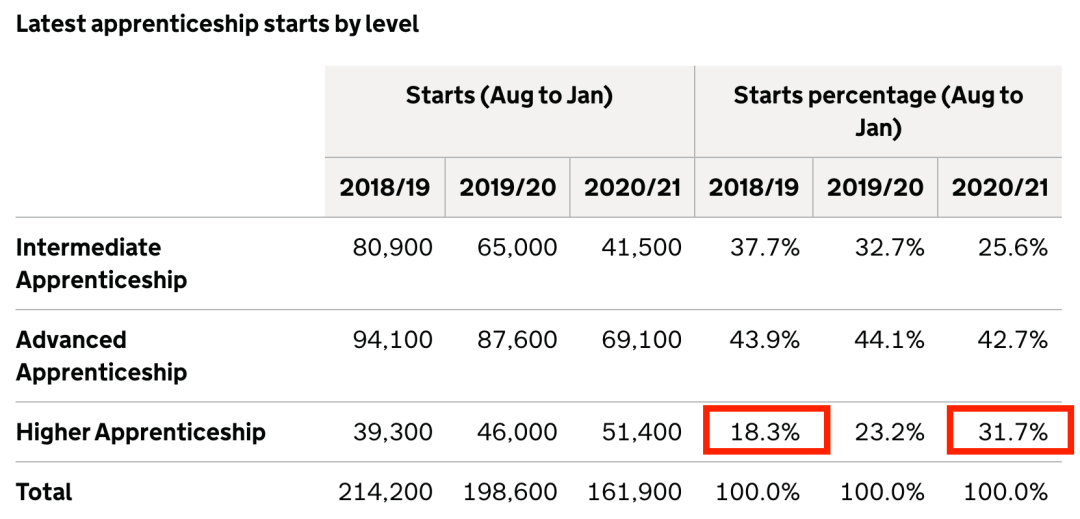Click the 214,200 total starts value
This screenshot has width=1080, height=519.
386,492
